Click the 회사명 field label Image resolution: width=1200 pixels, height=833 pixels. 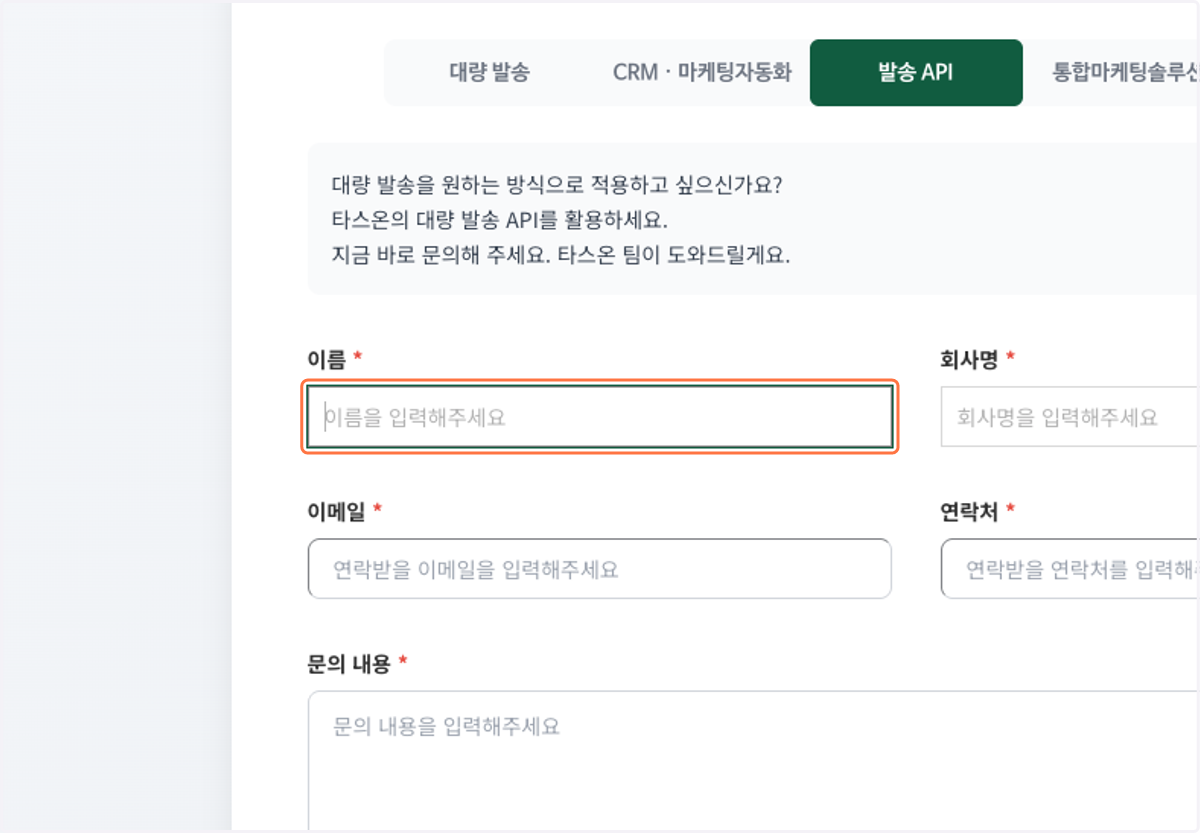point(969,358)
